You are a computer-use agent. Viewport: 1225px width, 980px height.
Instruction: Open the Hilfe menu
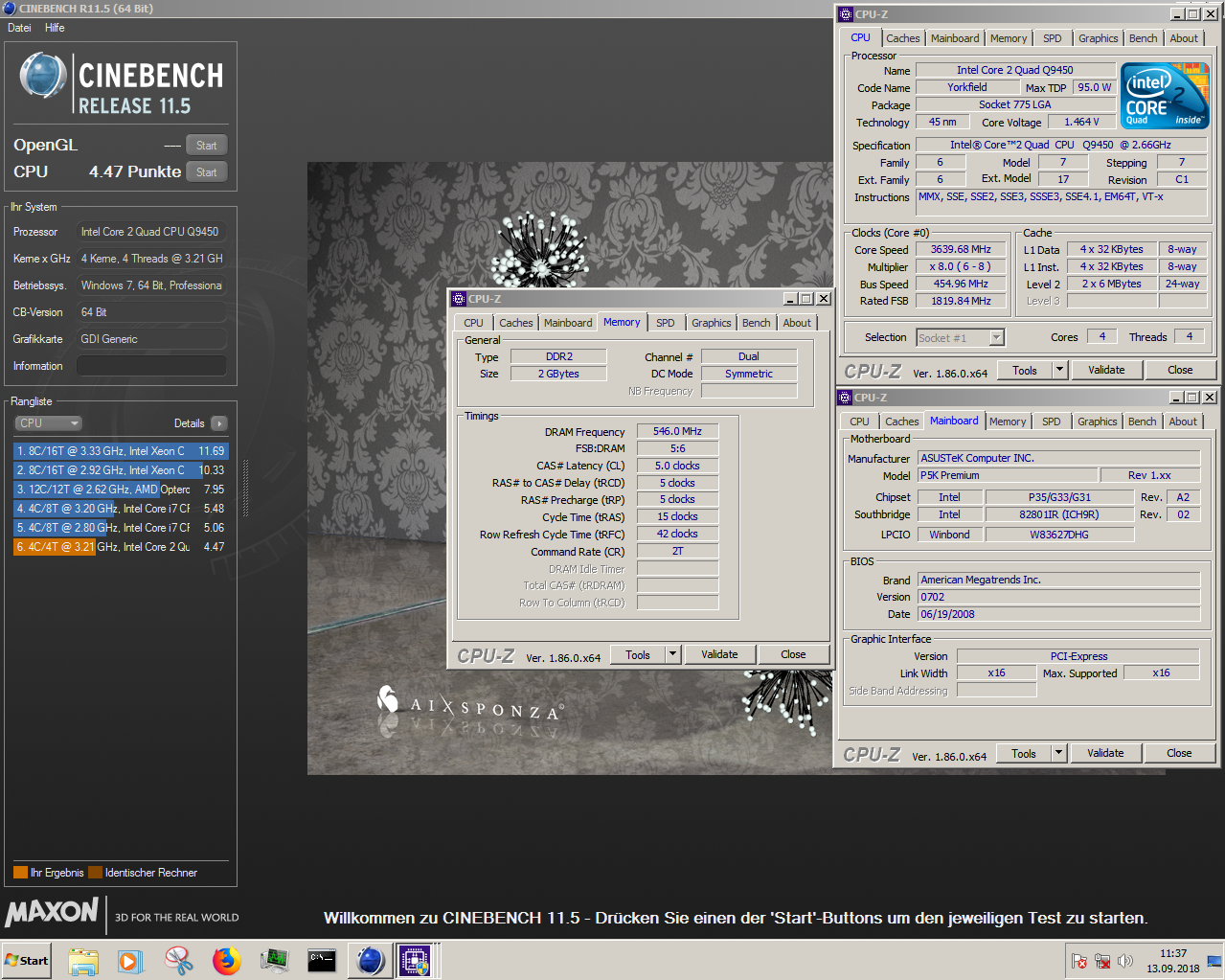55,28
